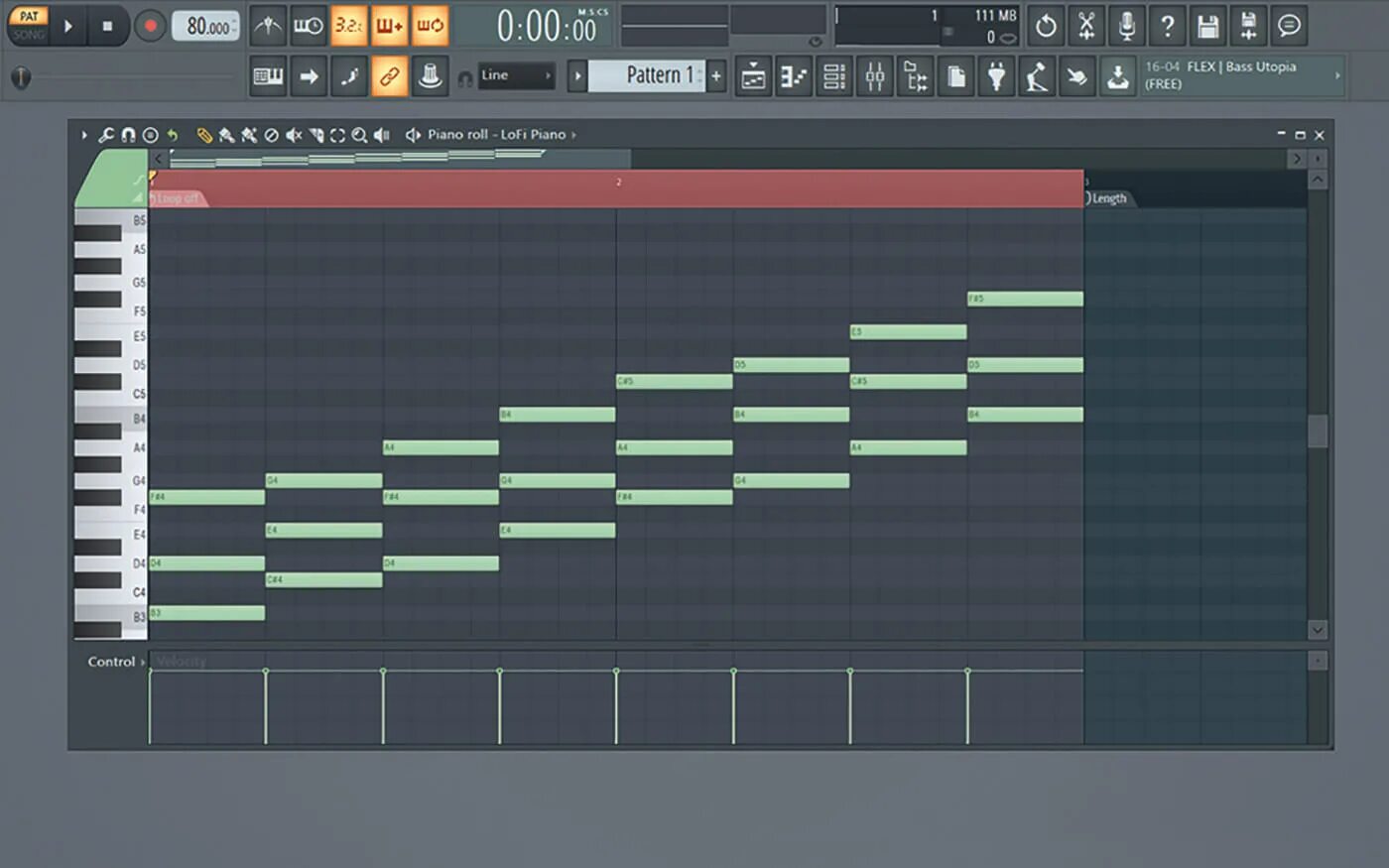Expand the FLEX Bass Utopia news panel arrow

[1336, 75]
